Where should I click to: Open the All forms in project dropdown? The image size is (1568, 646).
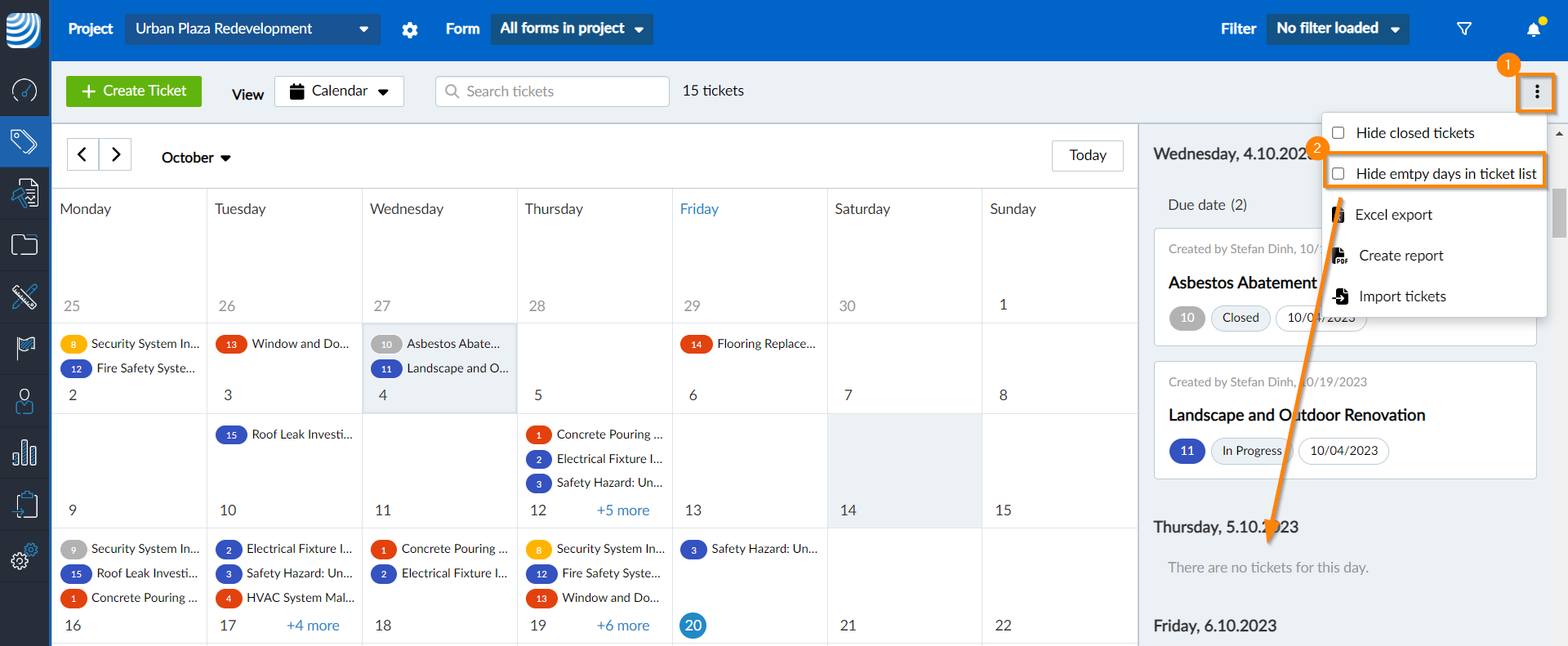pyautogui.click(x=572, y=29)
